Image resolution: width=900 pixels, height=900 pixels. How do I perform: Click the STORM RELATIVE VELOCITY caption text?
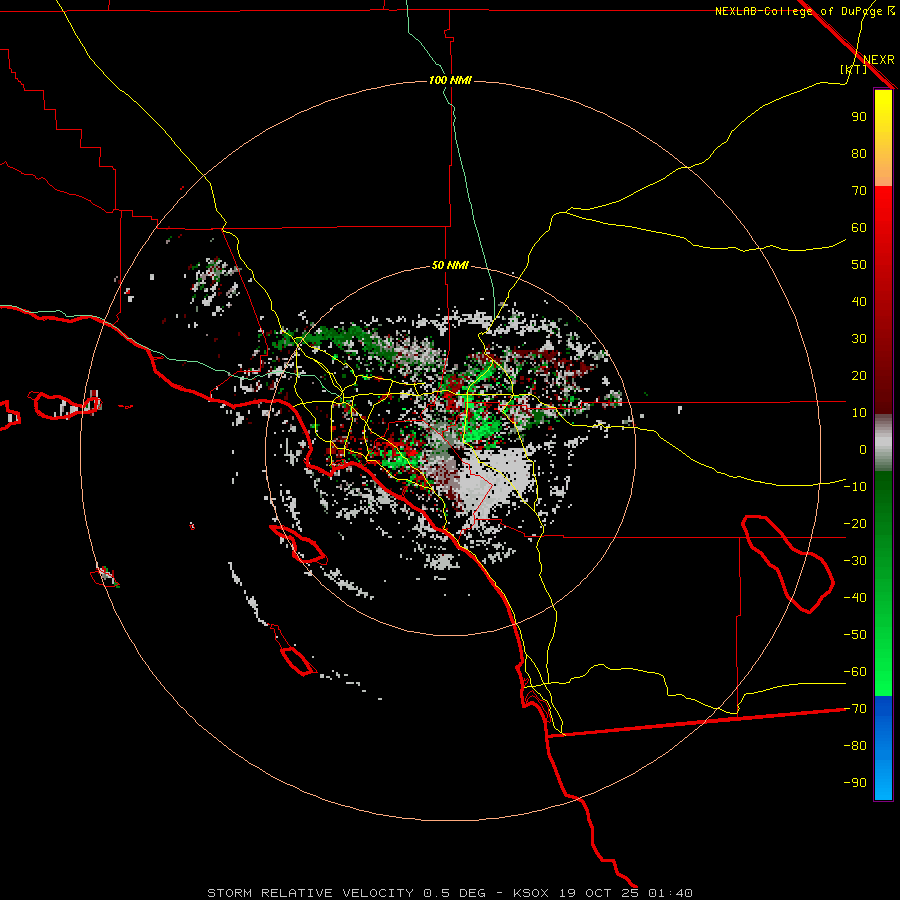point(310,893)
